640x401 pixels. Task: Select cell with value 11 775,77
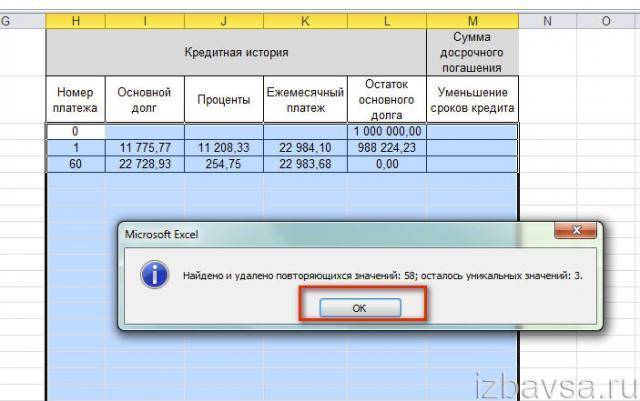click(144, 148)
